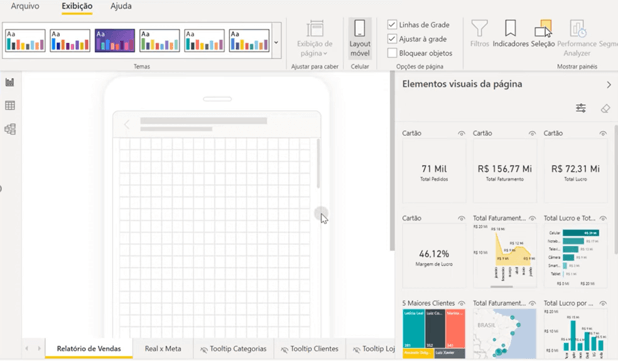Toggle visibility of the 46,12% Cartão
The height and width of the screenshot is (361, 618).
(x=461, y=218)
